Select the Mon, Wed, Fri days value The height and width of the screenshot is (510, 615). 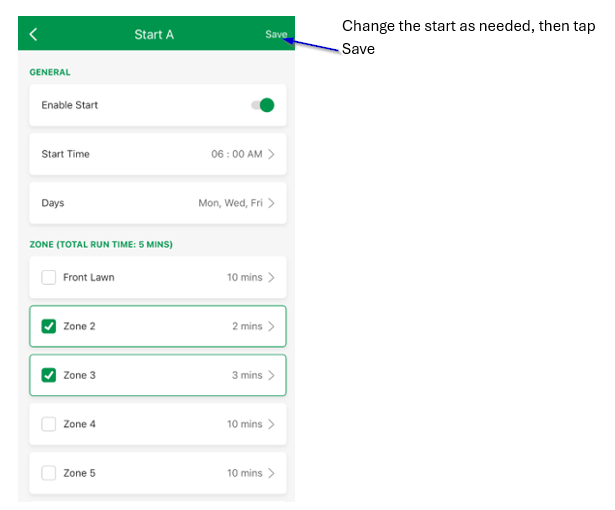point(230,203)
